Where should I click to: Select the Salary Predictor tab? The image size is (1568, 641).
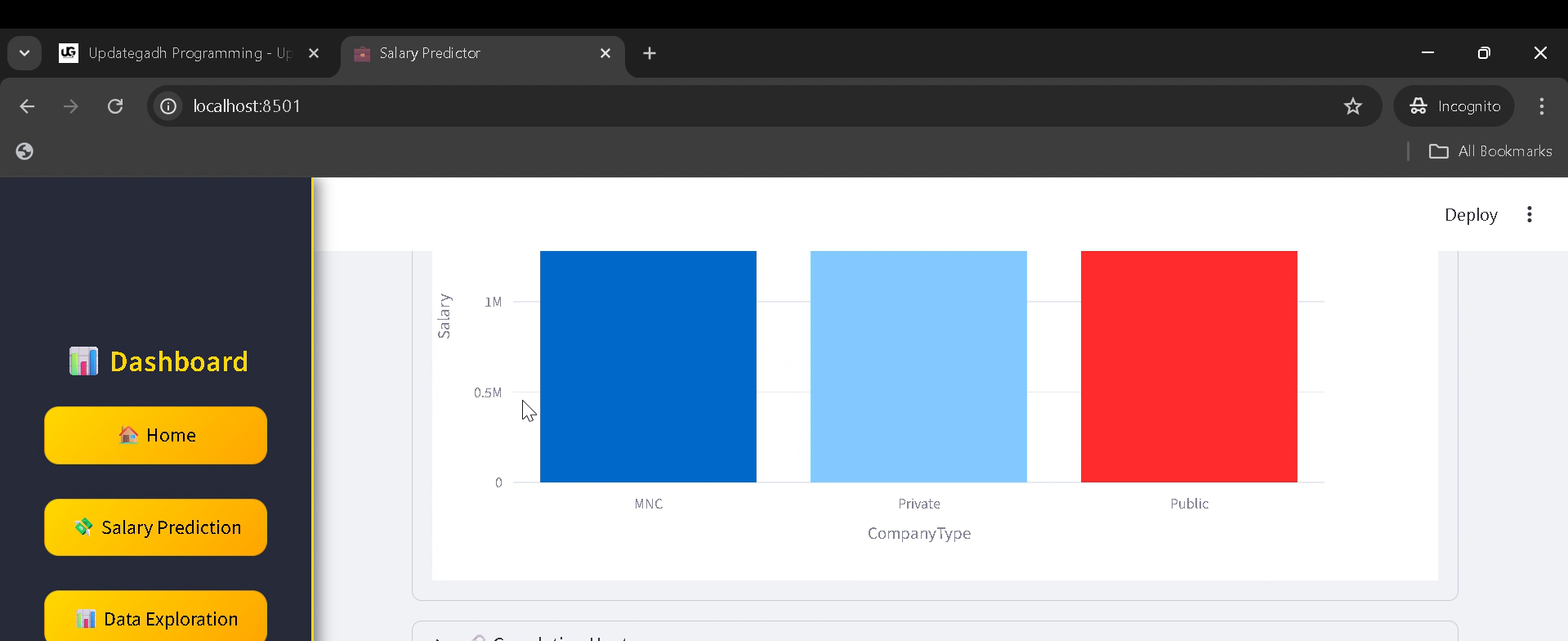click(474, 53)
